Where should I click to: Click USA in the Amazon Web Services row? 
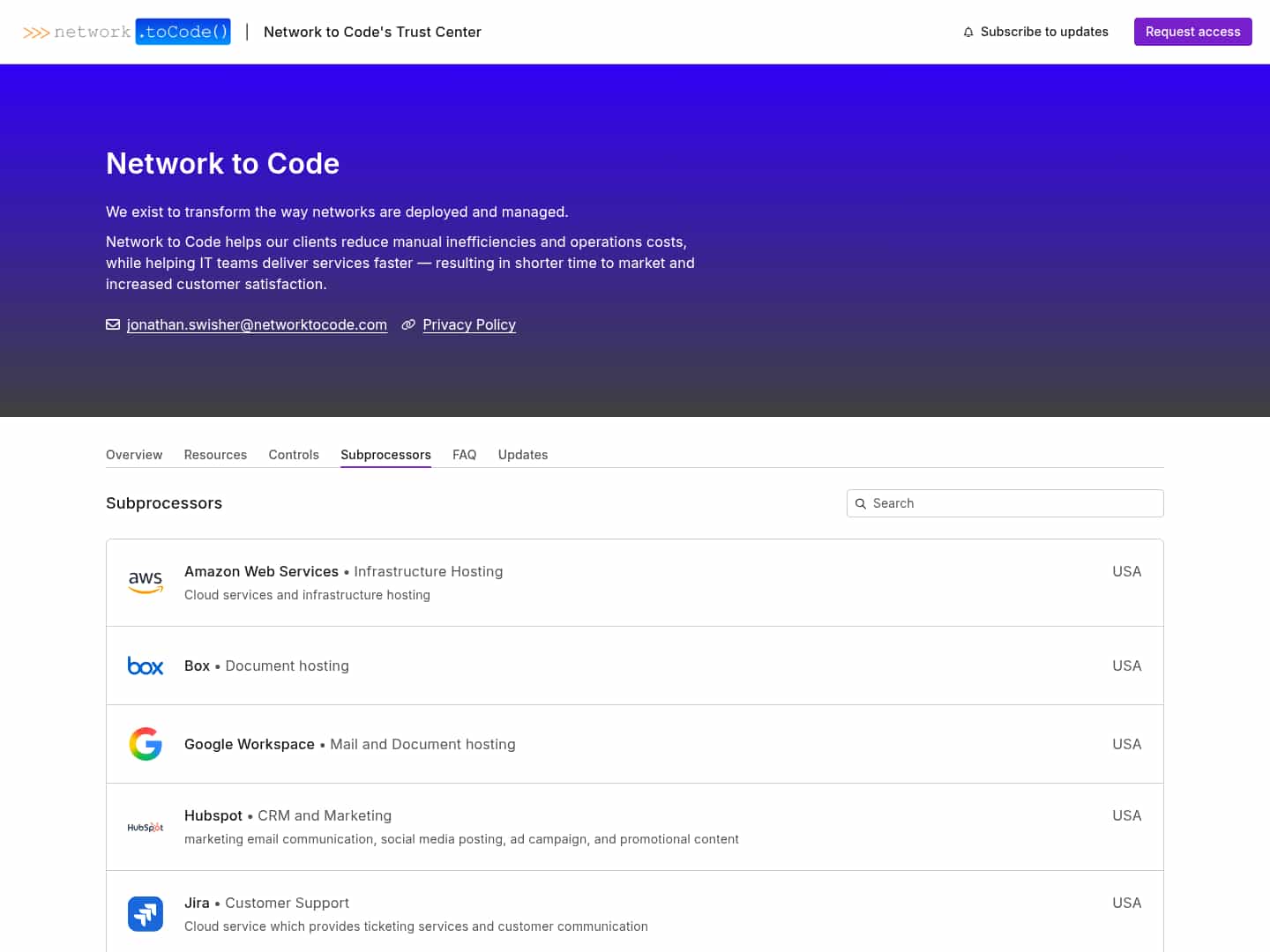click(1127, 571)
